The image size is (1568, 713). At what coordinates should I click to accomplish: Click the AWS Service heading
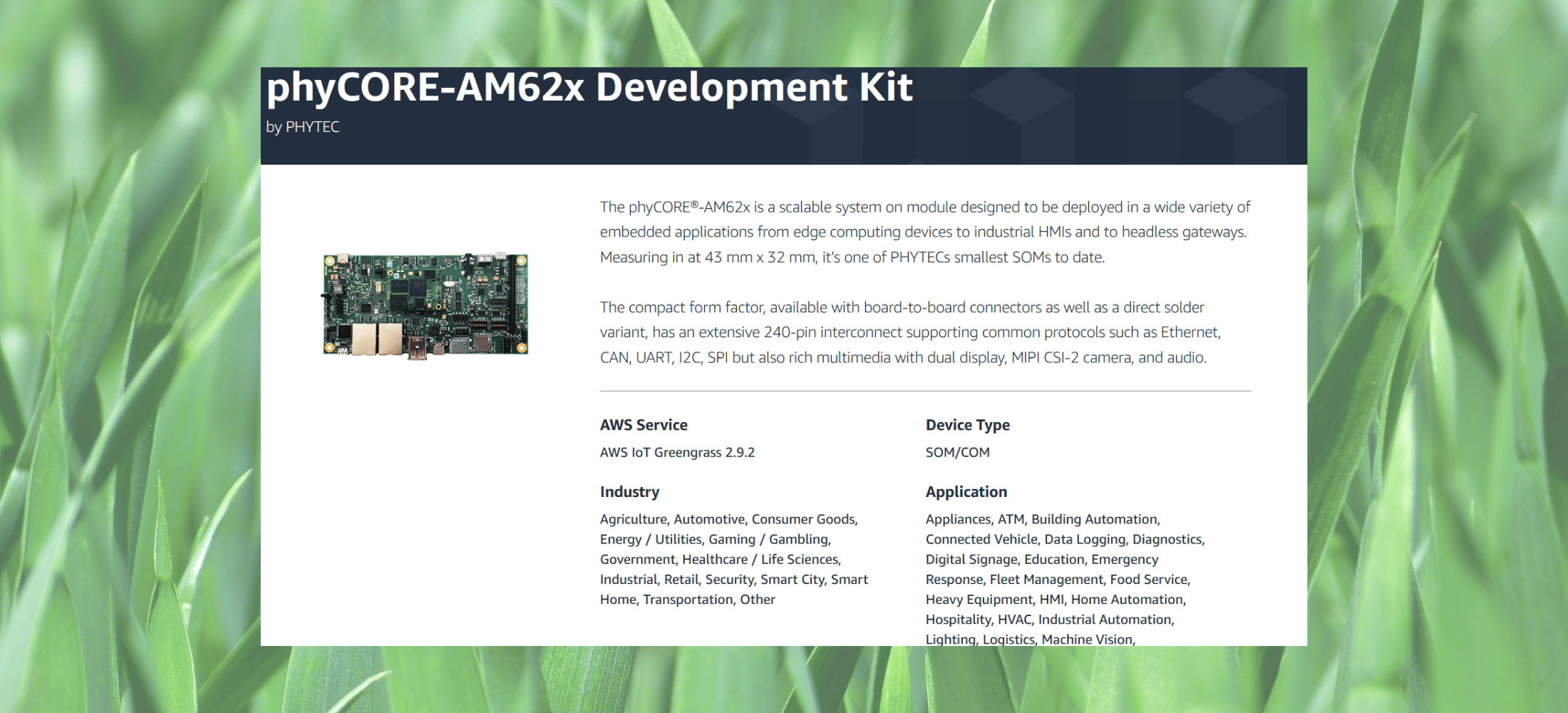click(x=644, y=425)
